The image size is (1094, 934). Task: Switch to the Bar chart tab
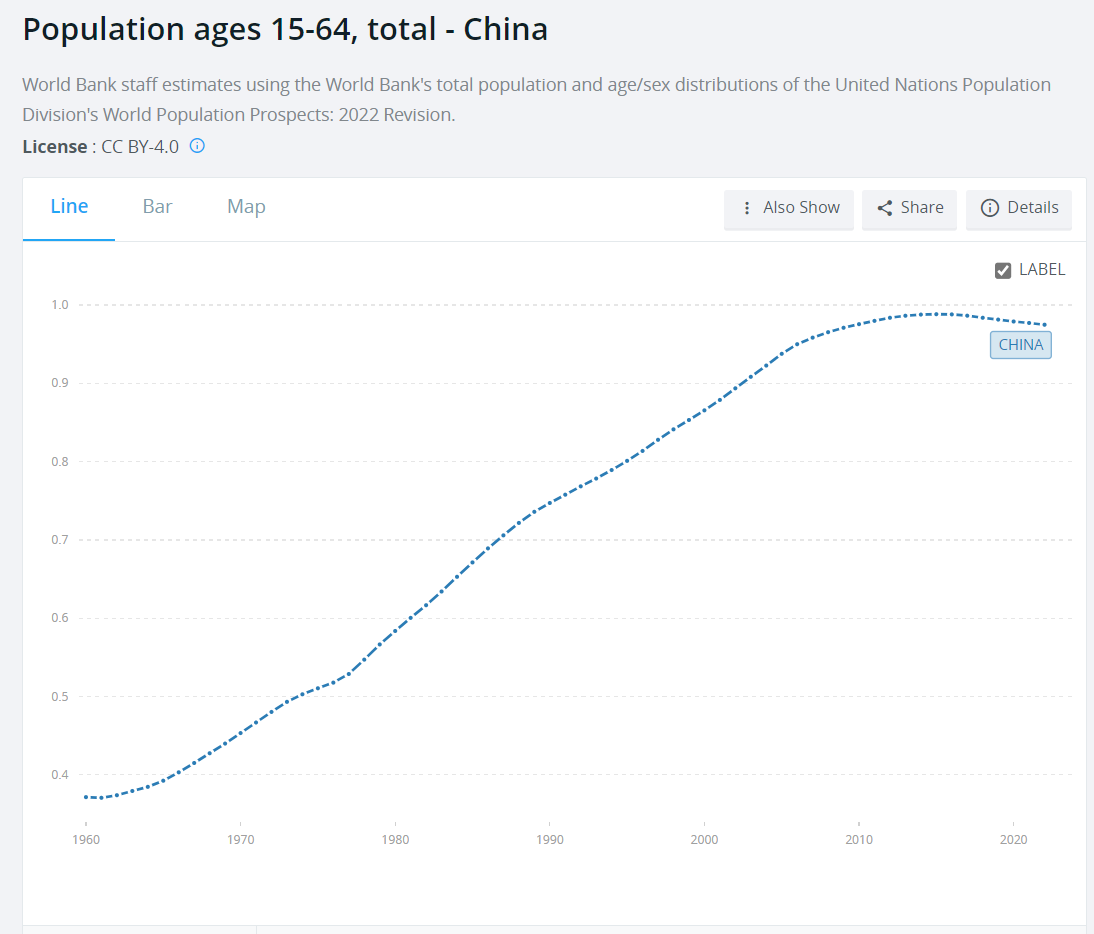[157, 207]
